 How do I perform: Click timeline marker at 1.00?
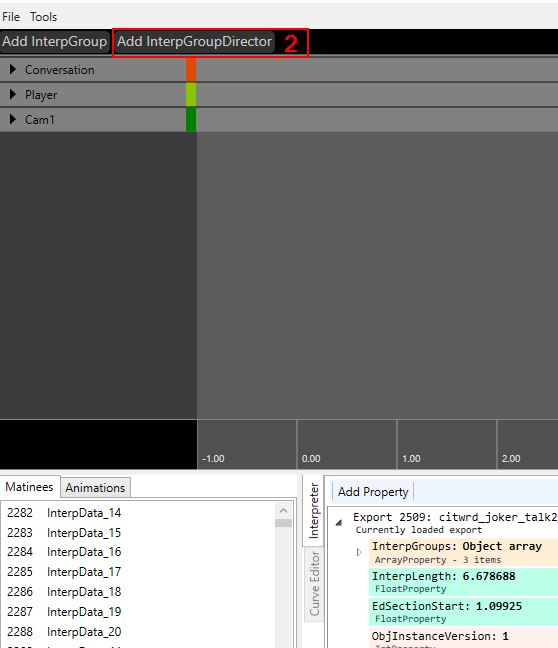click(411, 459)
